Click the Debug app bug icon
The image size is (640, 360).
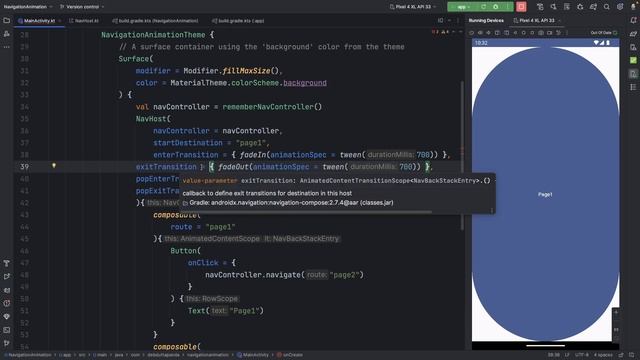496,7
